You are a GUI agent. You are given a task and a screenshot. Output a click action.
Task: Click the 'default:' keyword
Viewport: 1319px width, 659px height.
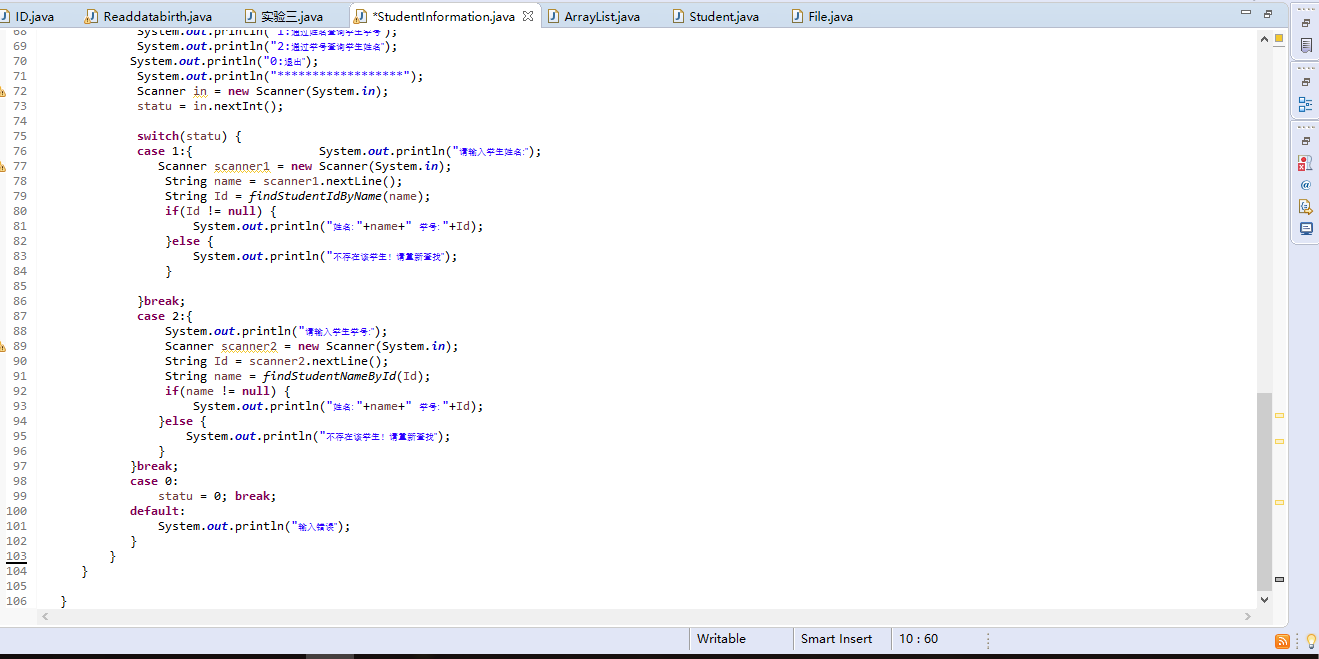(x=158, y=511)
